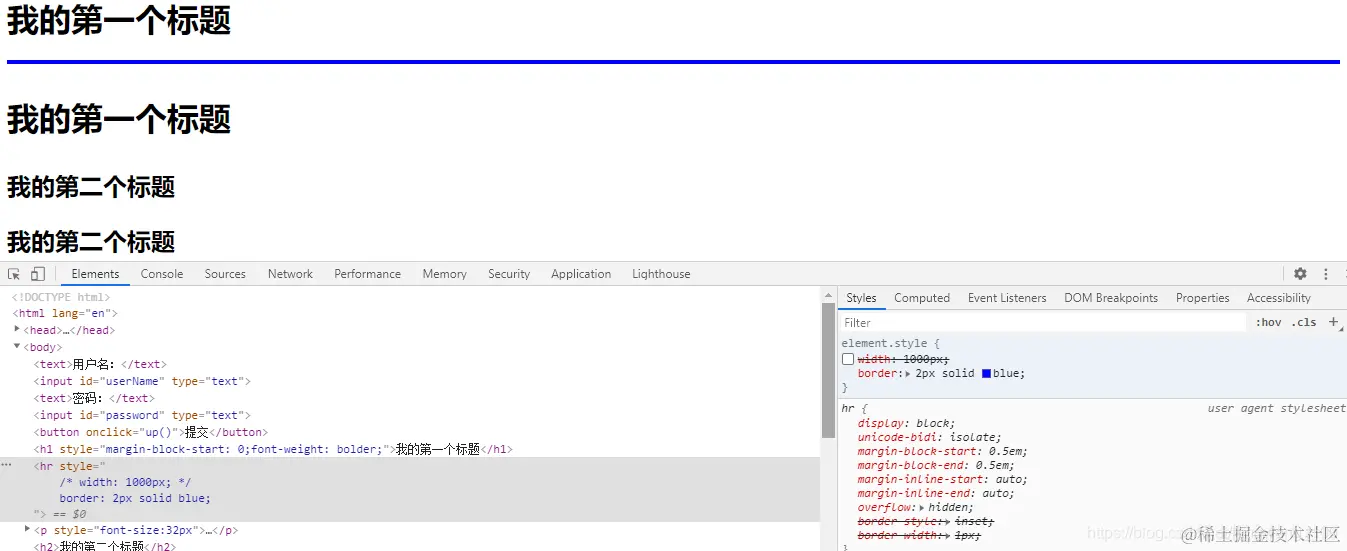Image resolution: width=1347 pixels, height=551 pixels.
Task: Click the display: block declaration
Action: (906, 423)
